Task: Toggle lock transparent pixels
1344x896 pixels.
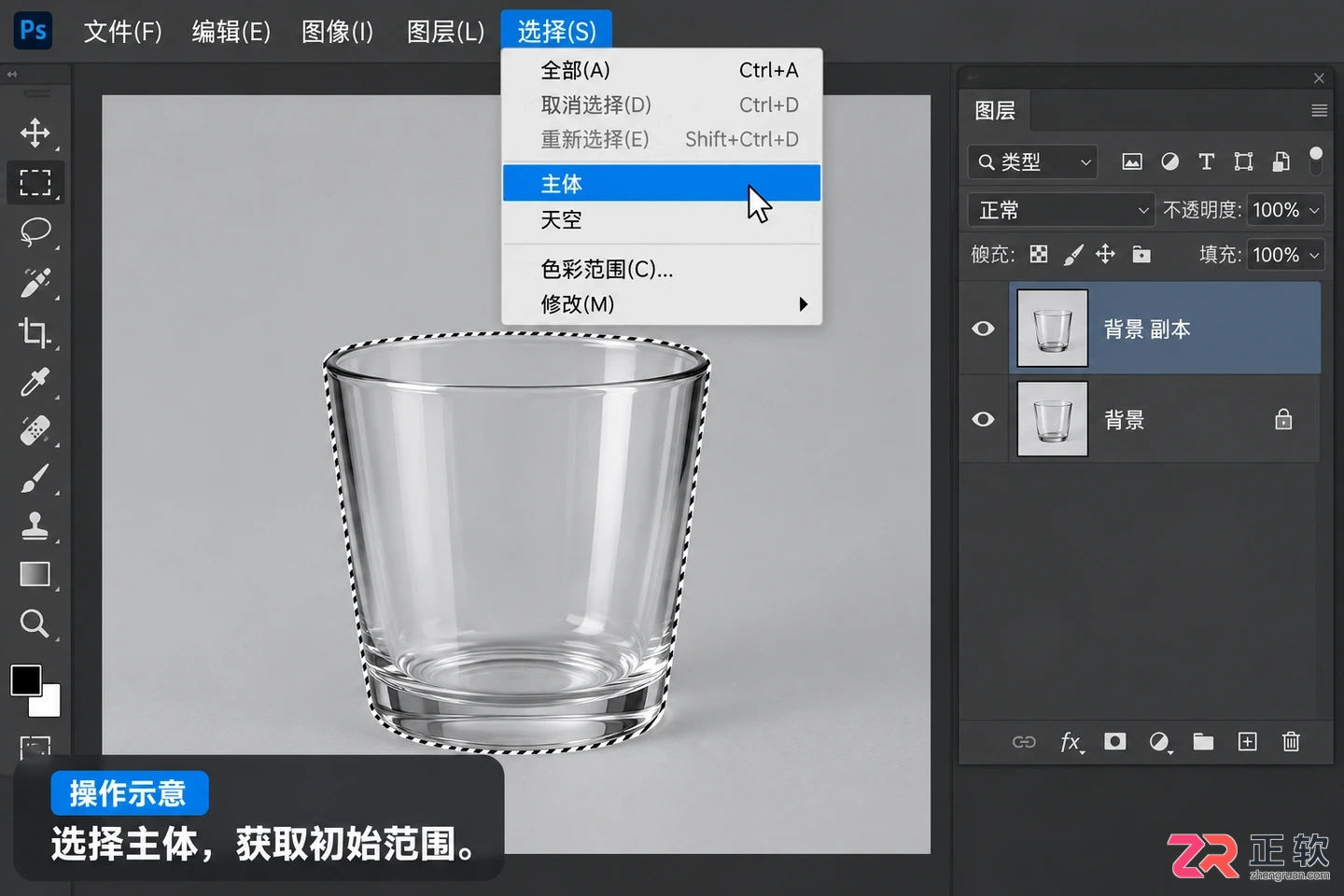Action: [x=1039, y=254]
